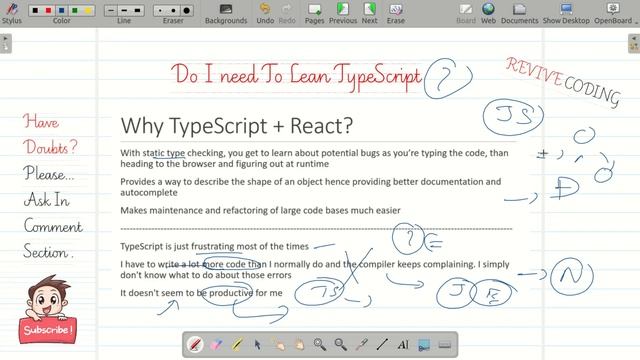Add a new page with Pages
640x360 pixels.
click(x=314, y=13)
